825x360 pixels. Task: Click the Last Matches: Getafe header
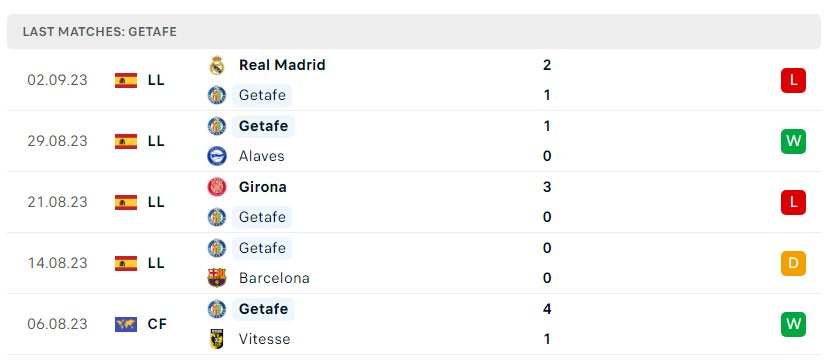click(x=99, y=32)
